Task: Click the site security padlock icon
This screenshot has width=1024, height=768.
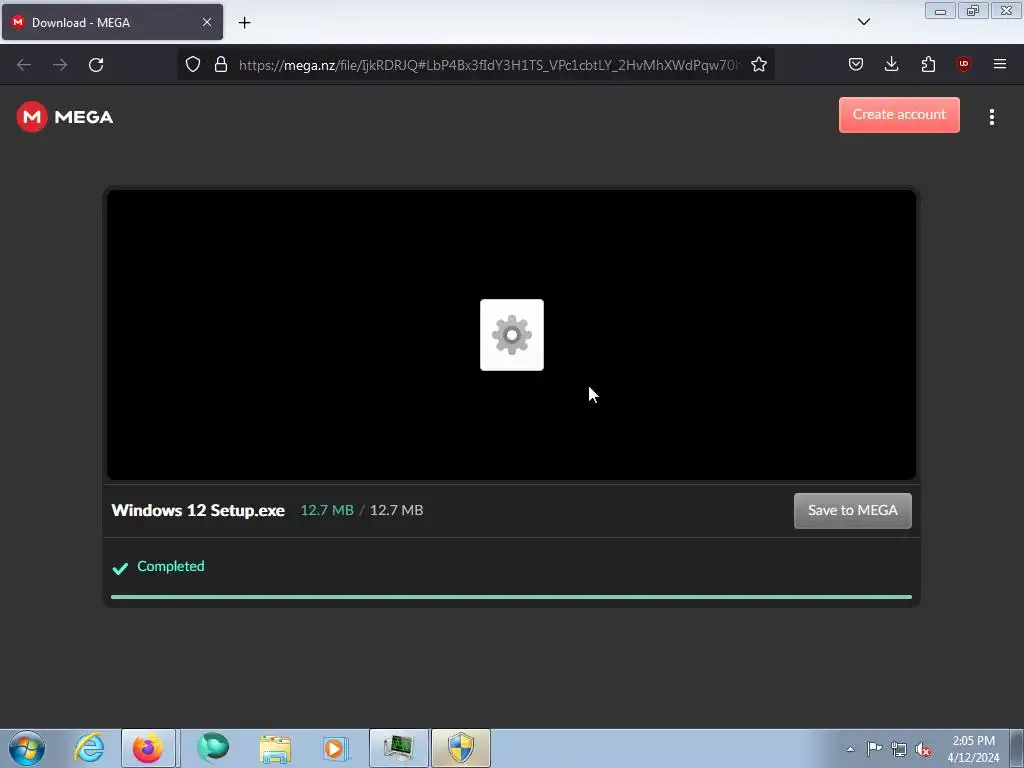Action: 221,64
